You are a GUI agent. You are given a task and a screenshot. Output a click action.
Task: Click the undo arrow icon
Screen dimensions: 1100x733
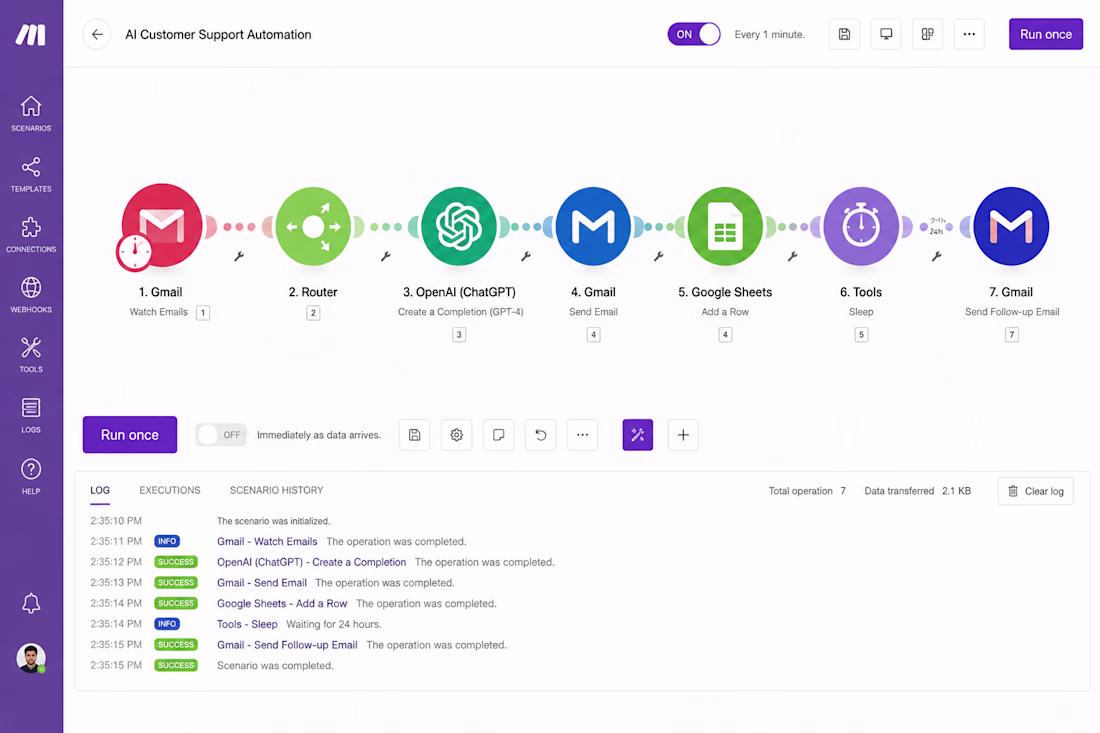click(x=540, y=435)
